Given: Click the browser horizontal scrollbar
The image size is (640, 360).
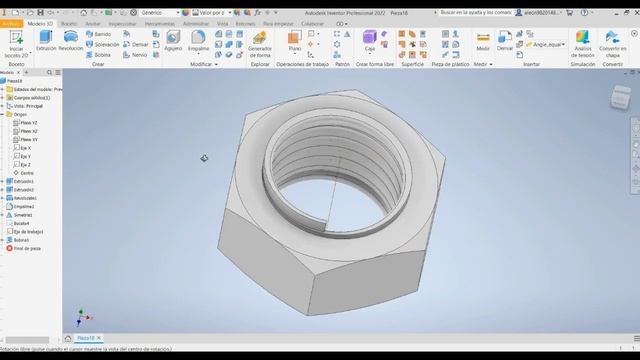Looking at the screenshot, I should tap(27, 340).
